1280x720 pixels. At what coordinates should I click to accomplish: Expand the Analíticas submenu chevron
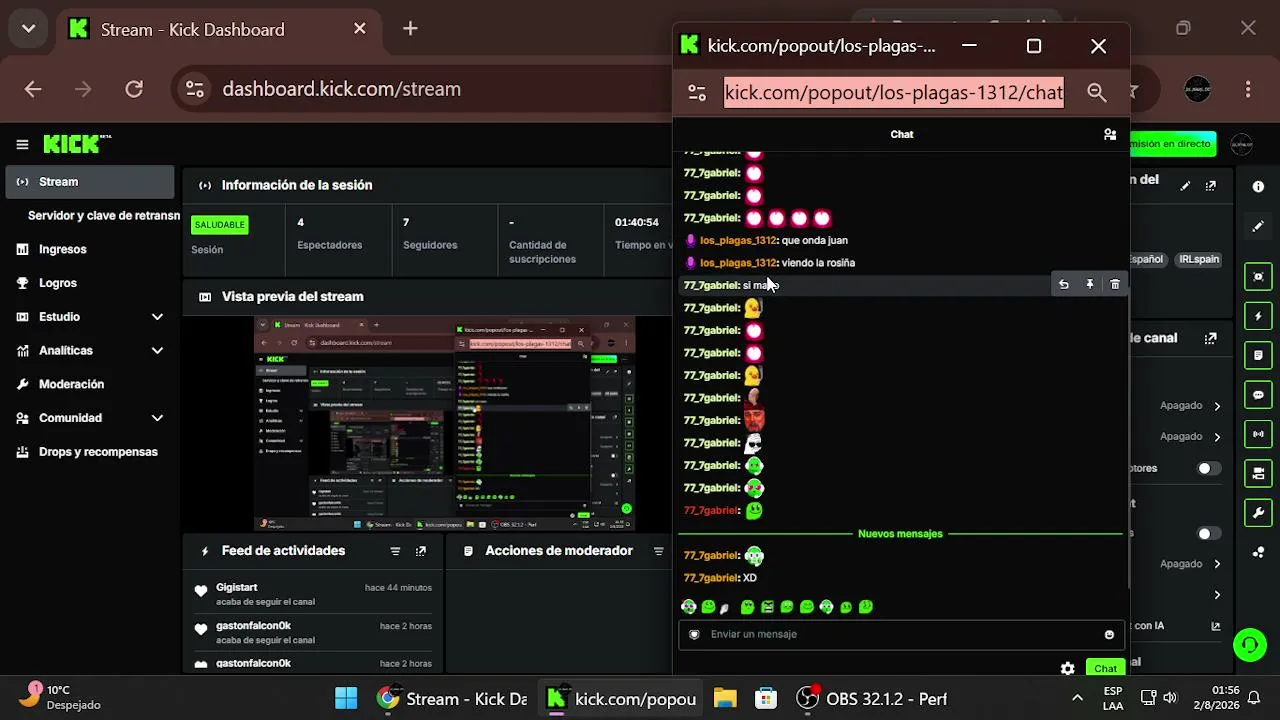157,351
